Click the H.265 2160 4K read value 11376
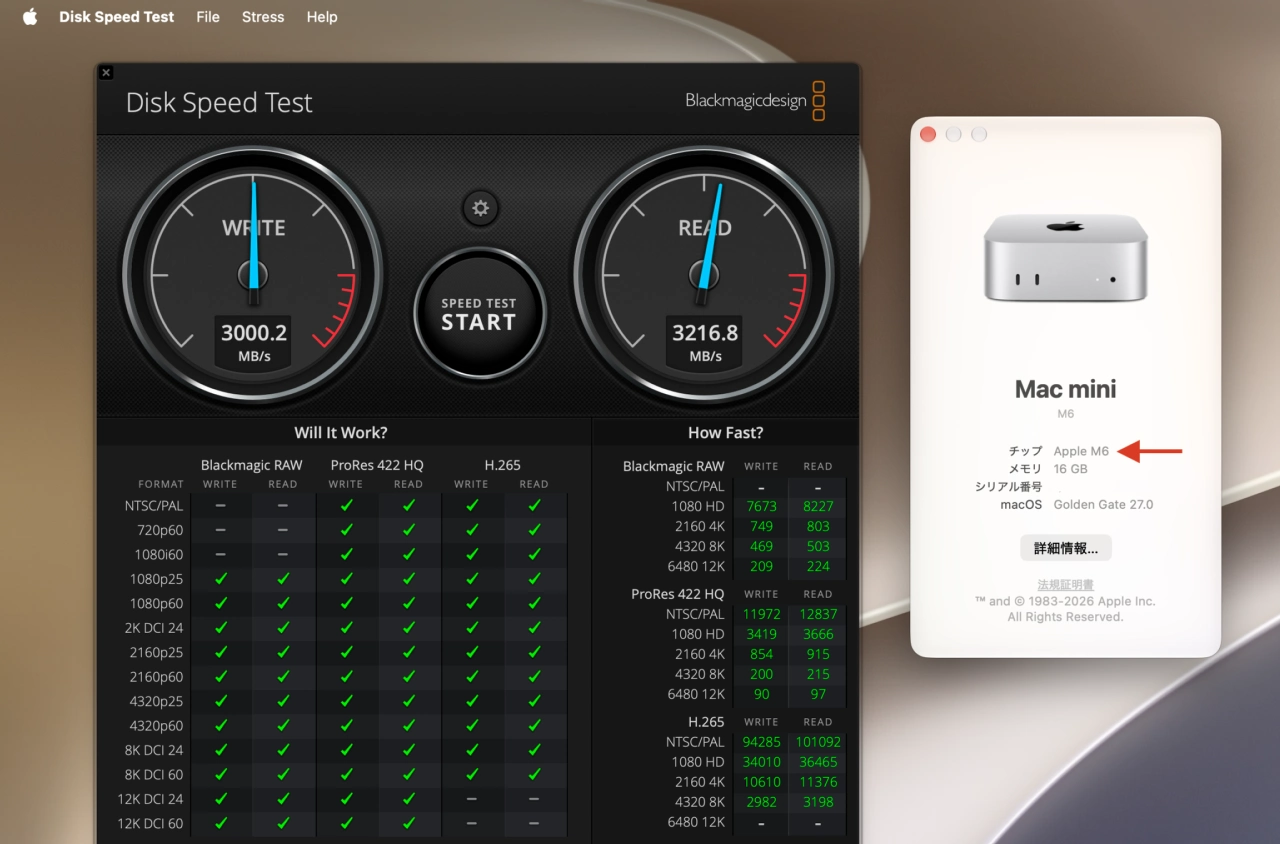 (x=817, y=782)
